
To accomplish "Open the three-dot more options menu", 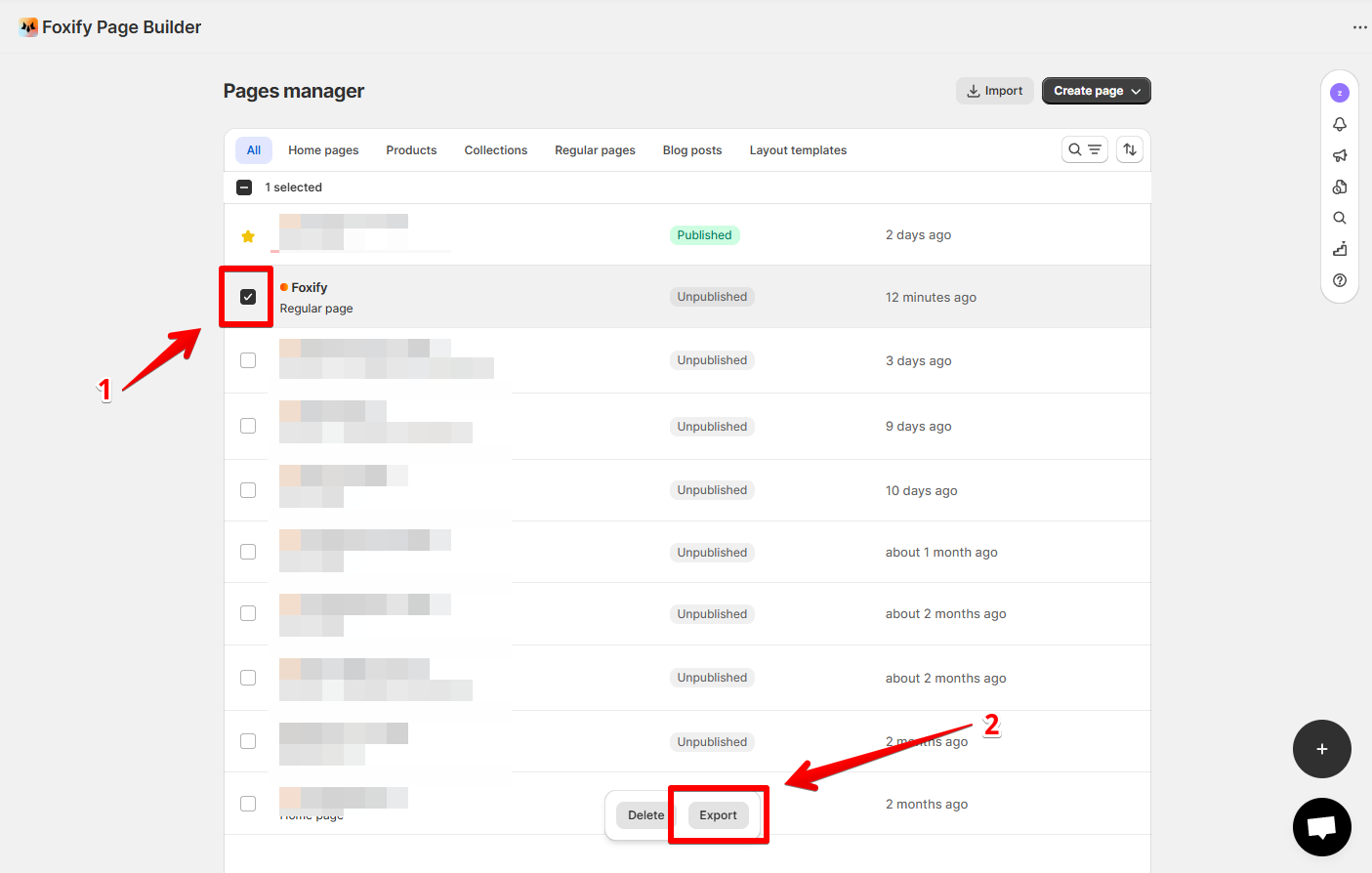I will click(x=1359, y=27).
